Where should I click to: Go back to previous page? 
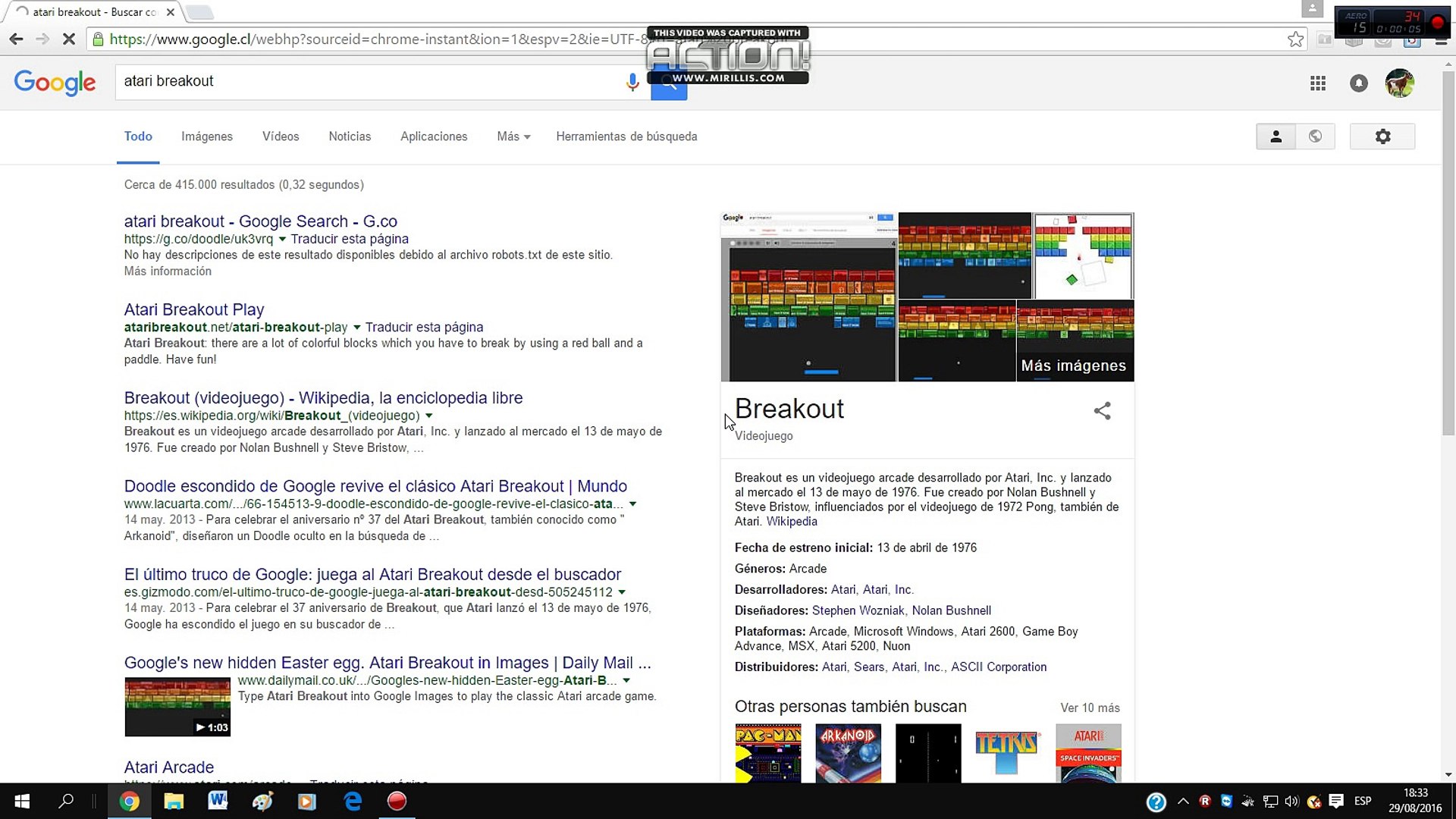(x=17, y=39)
